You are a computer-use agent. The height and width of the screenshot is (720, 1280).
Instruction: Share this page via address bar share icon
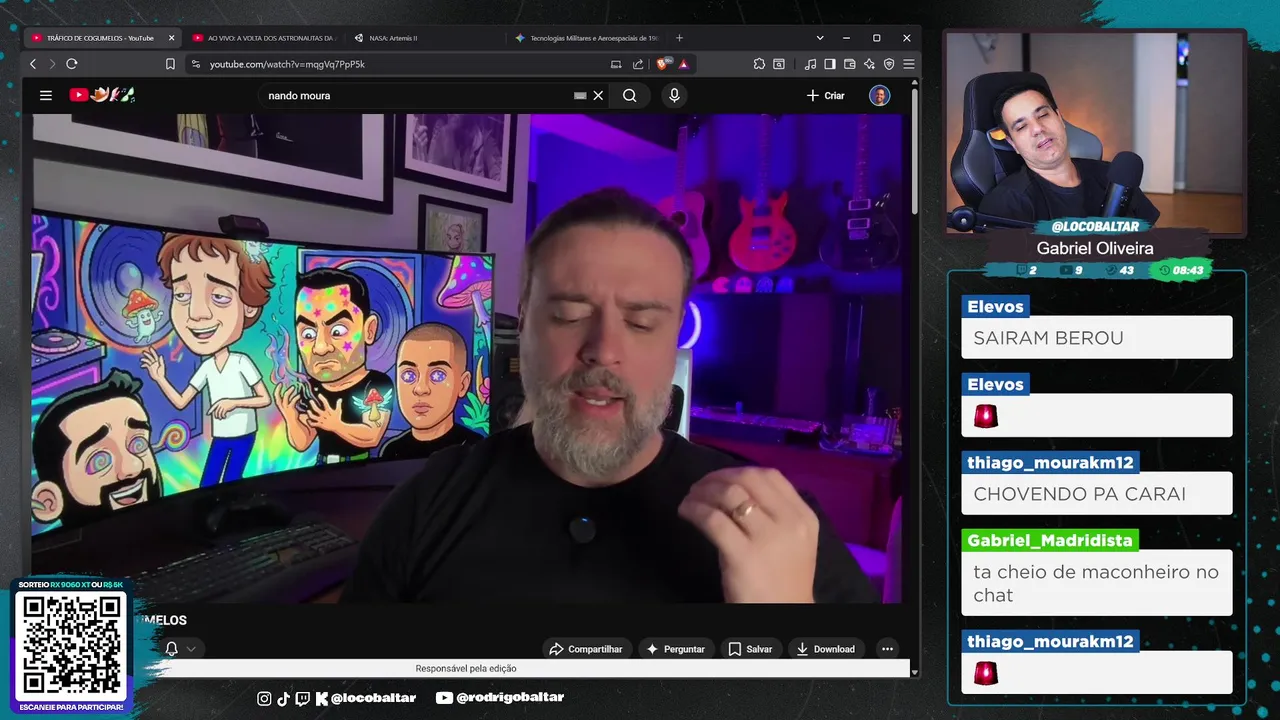click(x=638, y=64)
